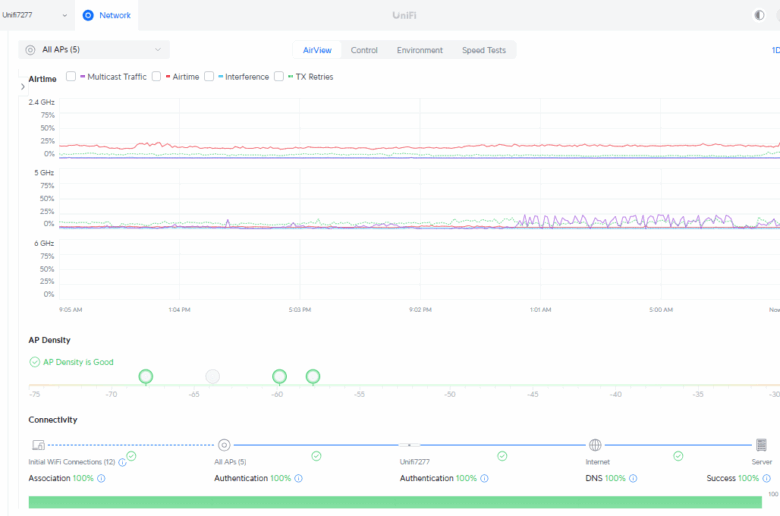The height and width of the screenshot is (516, 780).
Task: Click the Unifi7277 gateway device icon
Action: (409, 445)
